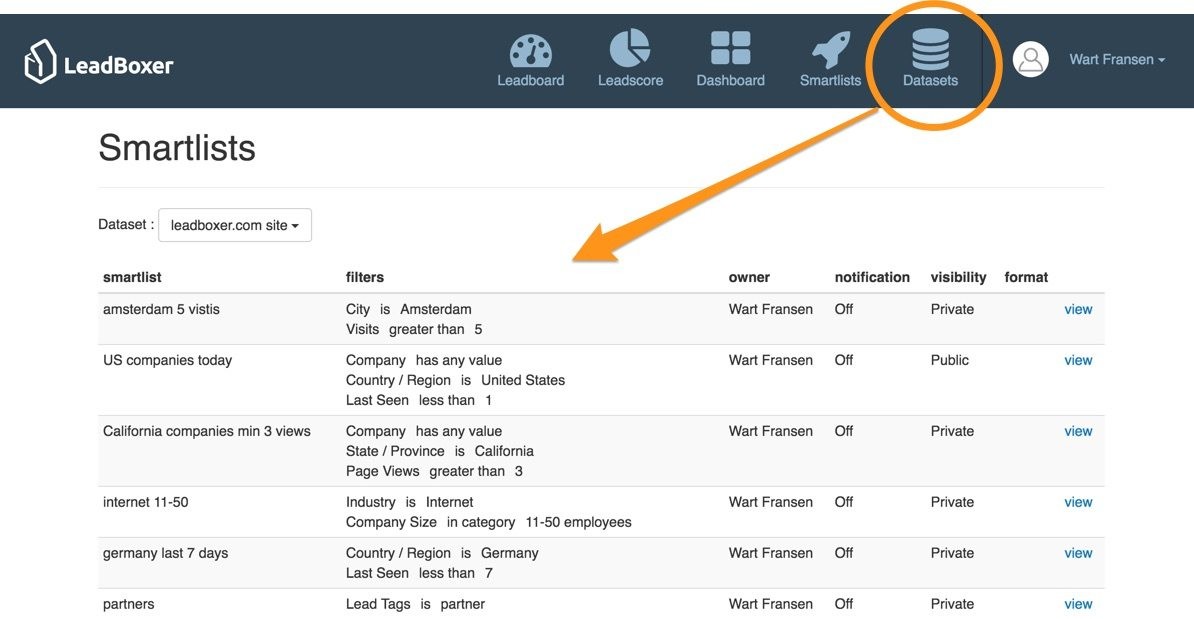Click the LeadBoxer logo icon
1194x619 pixels.
[40, 61]
